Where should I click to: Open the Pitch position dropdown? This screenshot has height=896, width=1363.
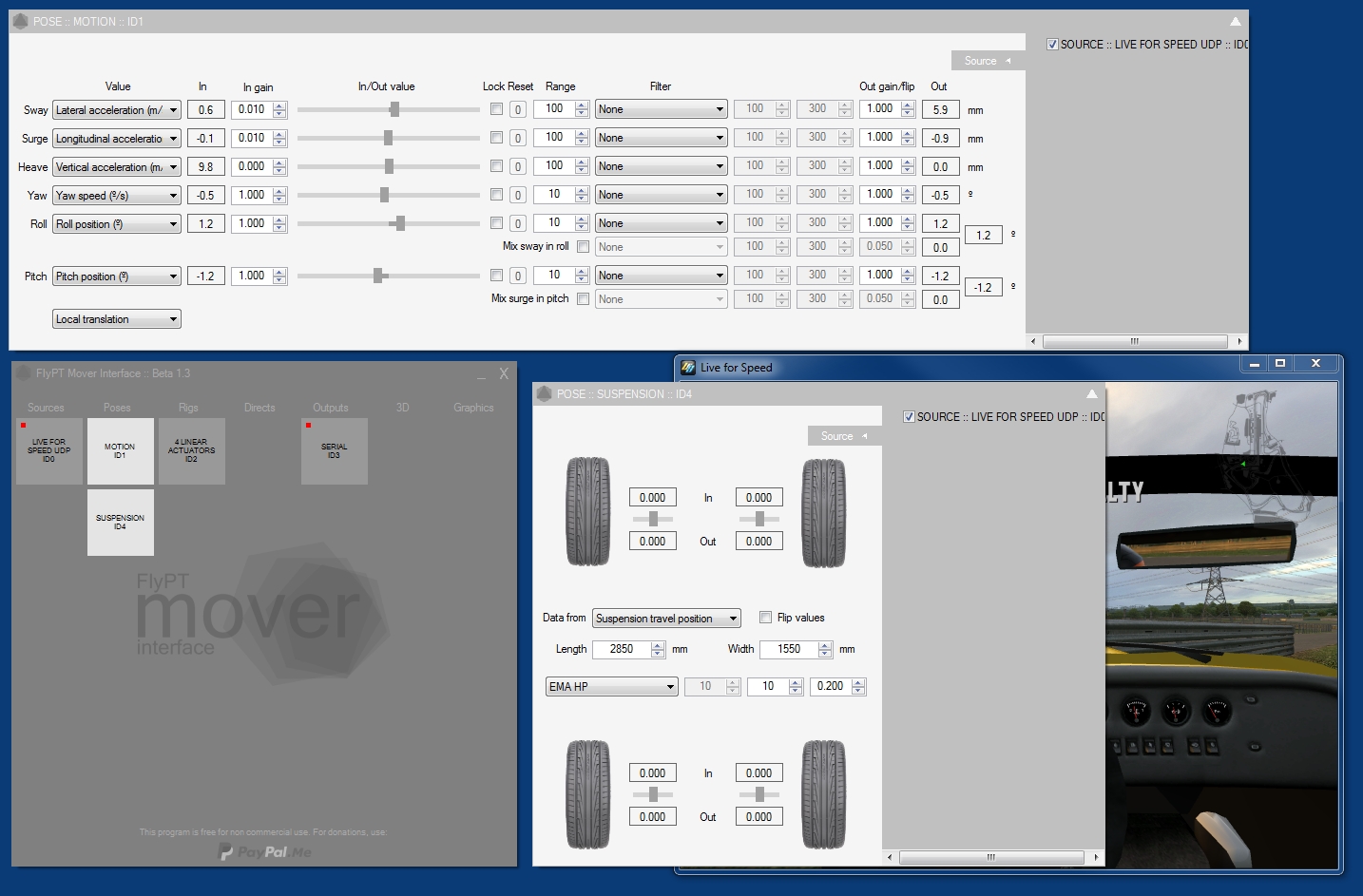[117, 276]
